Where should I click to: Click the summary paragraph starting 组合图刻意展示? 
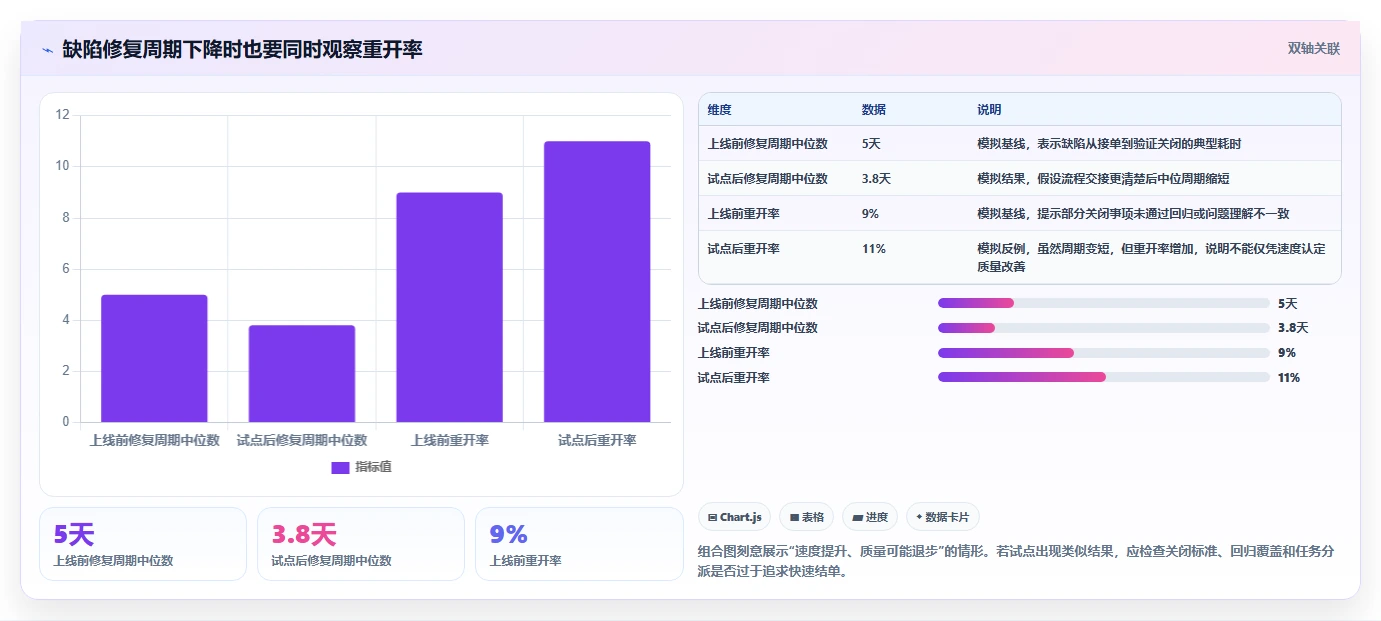click(1015, 562)
